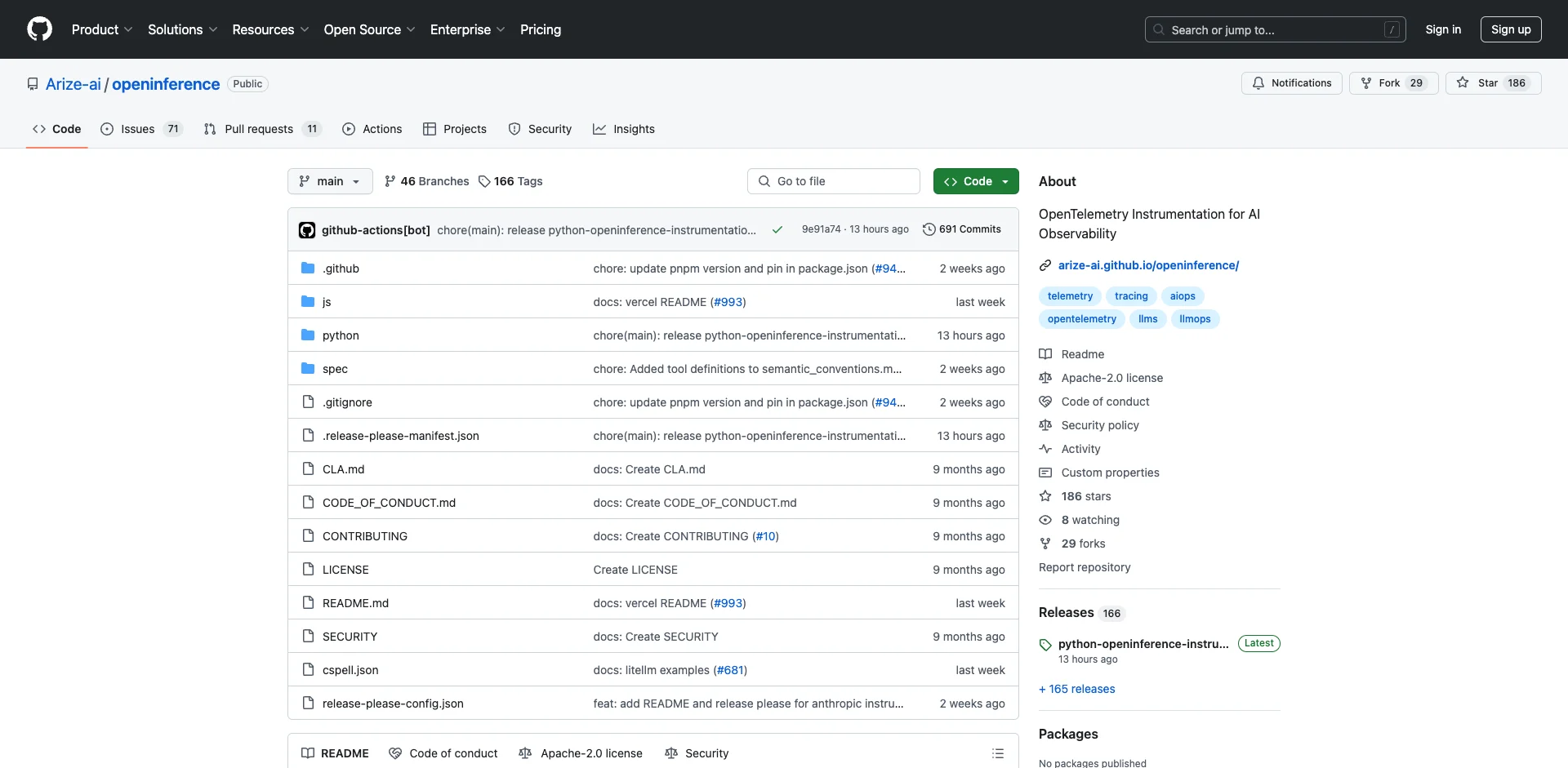The image size is (1568, 768).
Task: Switch to Code of conduct README tab
Action: 443,753
